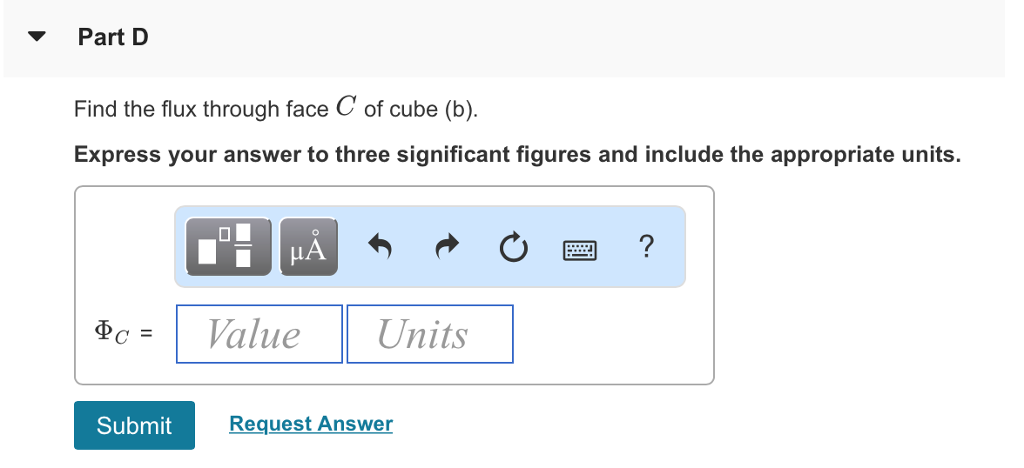Click the question text about face C
The height and width of the screenshot is (468, 1024).
pyautogui.click(x=276, y=108)
